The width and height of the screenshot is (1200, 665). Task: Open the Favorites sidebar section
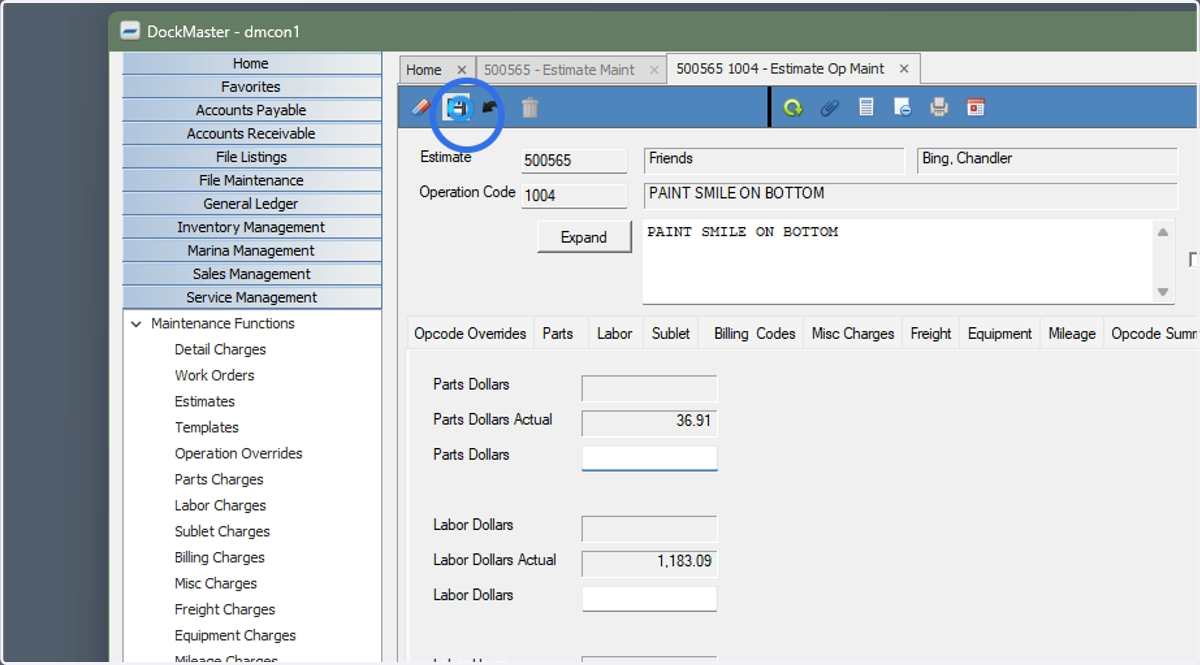251,87
